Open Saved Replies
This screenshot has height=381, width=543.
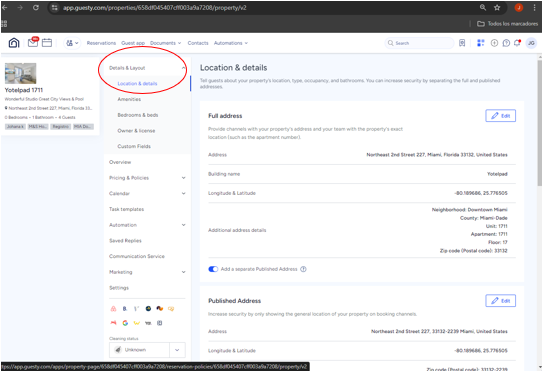(x=125, y=240)
